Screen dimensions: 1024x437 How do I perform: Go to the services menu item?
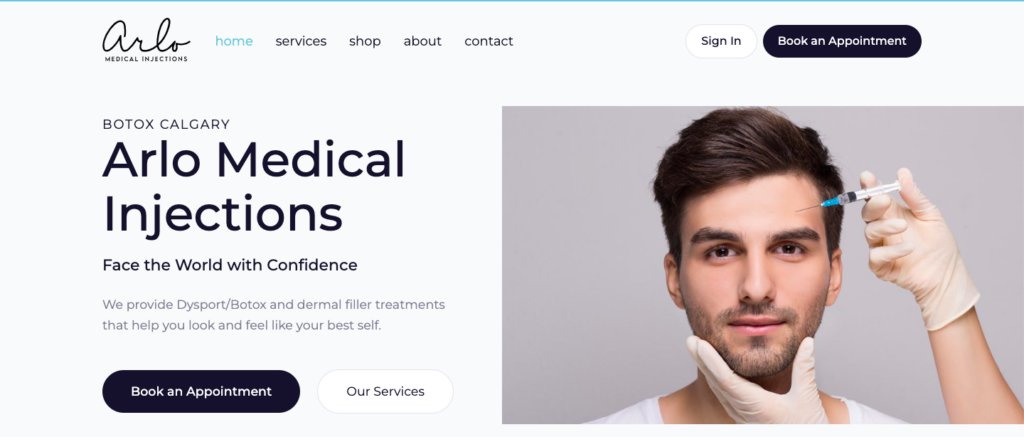[300, 41]
